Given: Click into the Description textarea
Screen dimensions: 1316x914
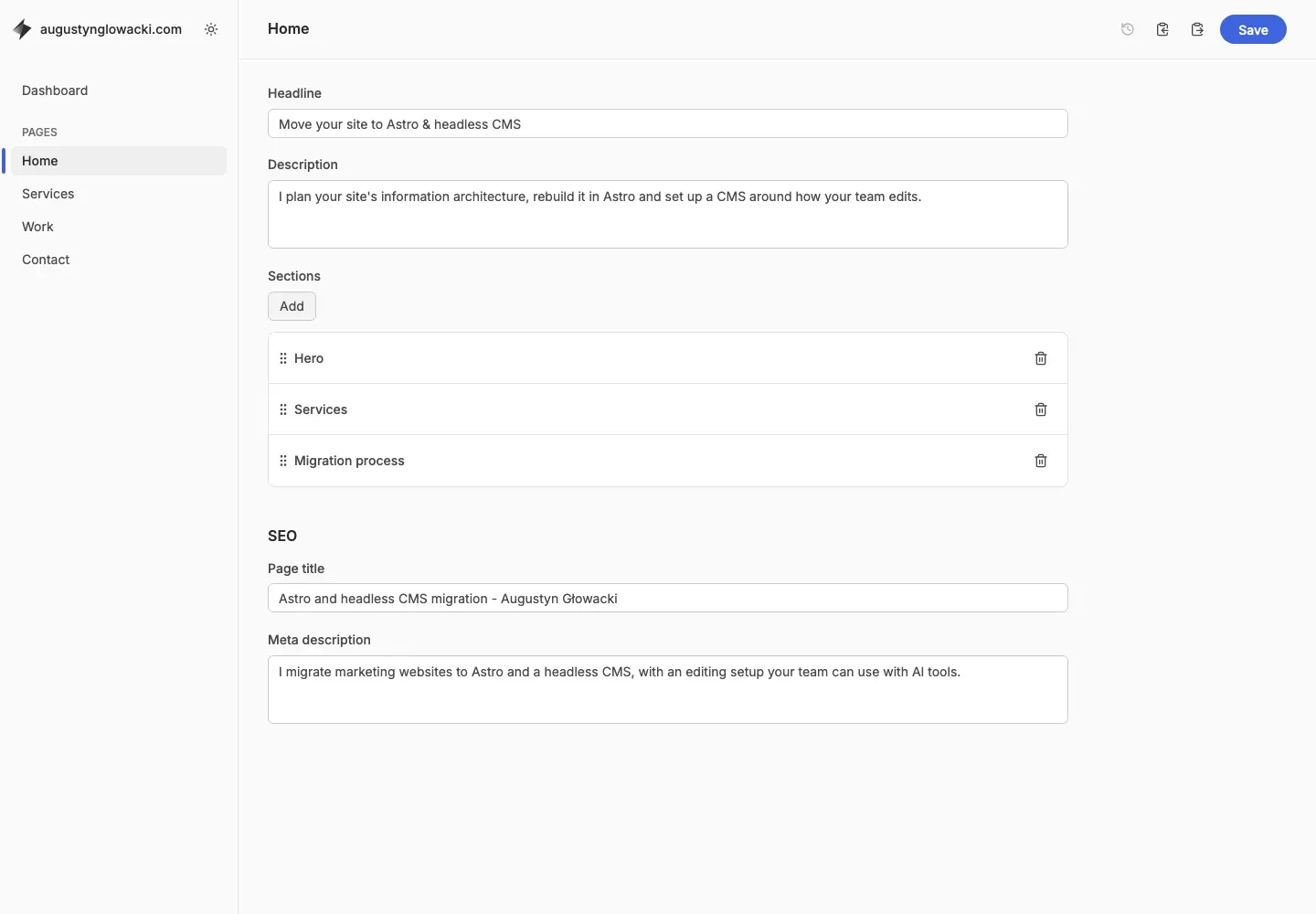Looking at the screenshot, I should tap(667, 214).
